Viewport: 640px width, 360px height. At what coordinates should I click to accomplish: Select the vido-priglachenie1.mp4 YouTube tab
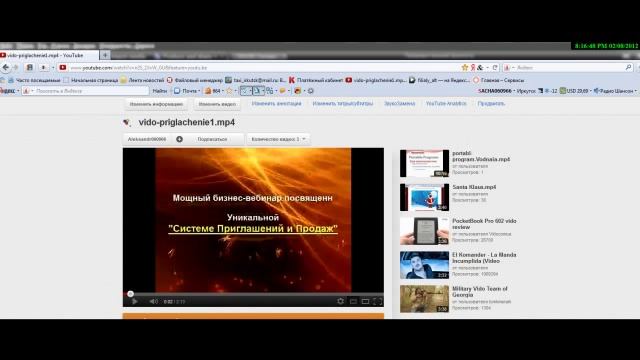click(x=48, y=55)
